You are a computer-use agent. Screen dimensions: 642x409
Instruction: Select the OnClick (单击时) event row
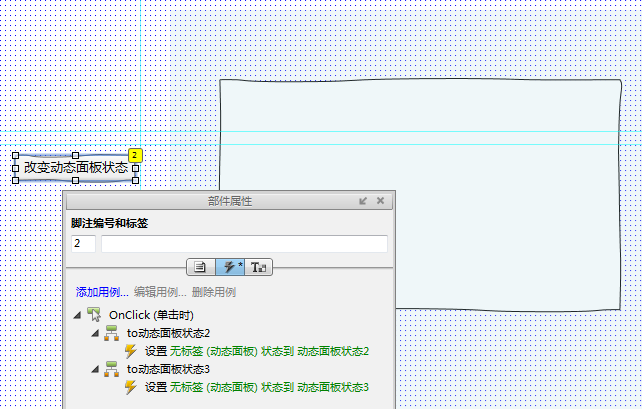click(x=151, y=315)
